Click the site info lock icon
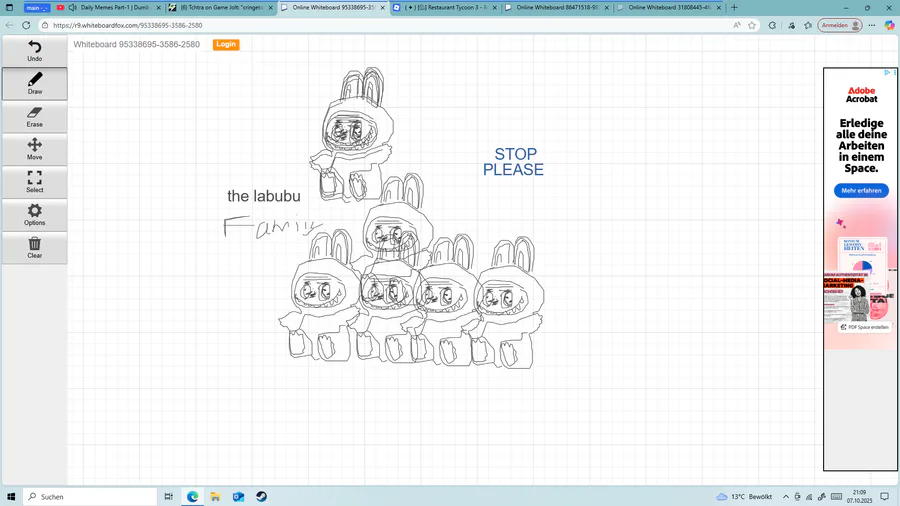The image size is (900, 506). (45, 25)
